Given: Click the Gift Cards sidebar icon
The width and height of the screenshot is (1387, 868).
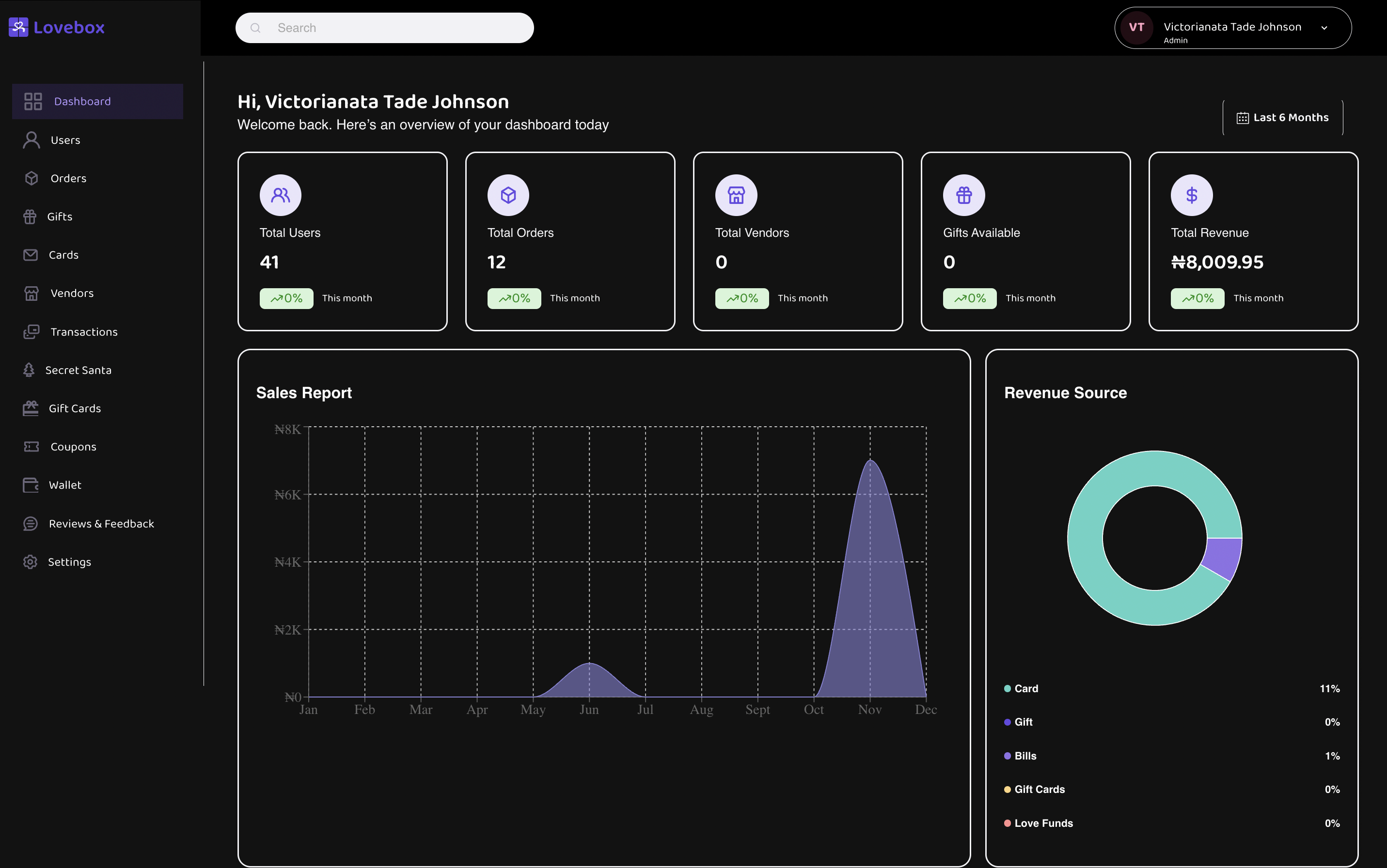Looking at the screenshot, I should tap(31, 408).
